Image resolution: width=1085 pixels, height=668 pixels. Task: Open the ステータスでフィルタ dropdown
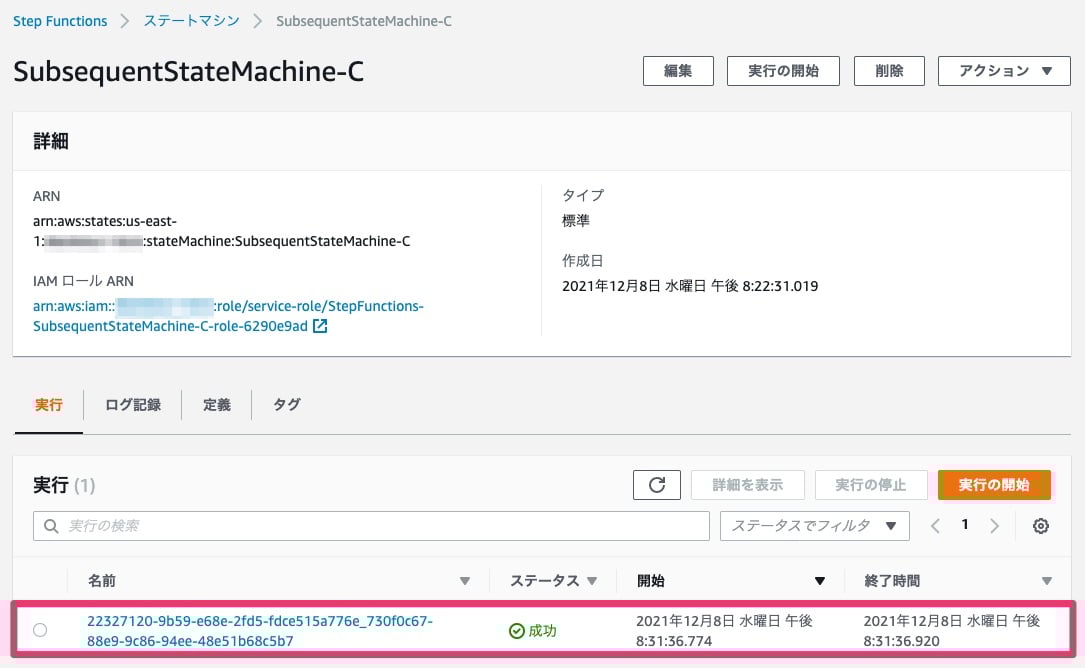pos(813,525)
